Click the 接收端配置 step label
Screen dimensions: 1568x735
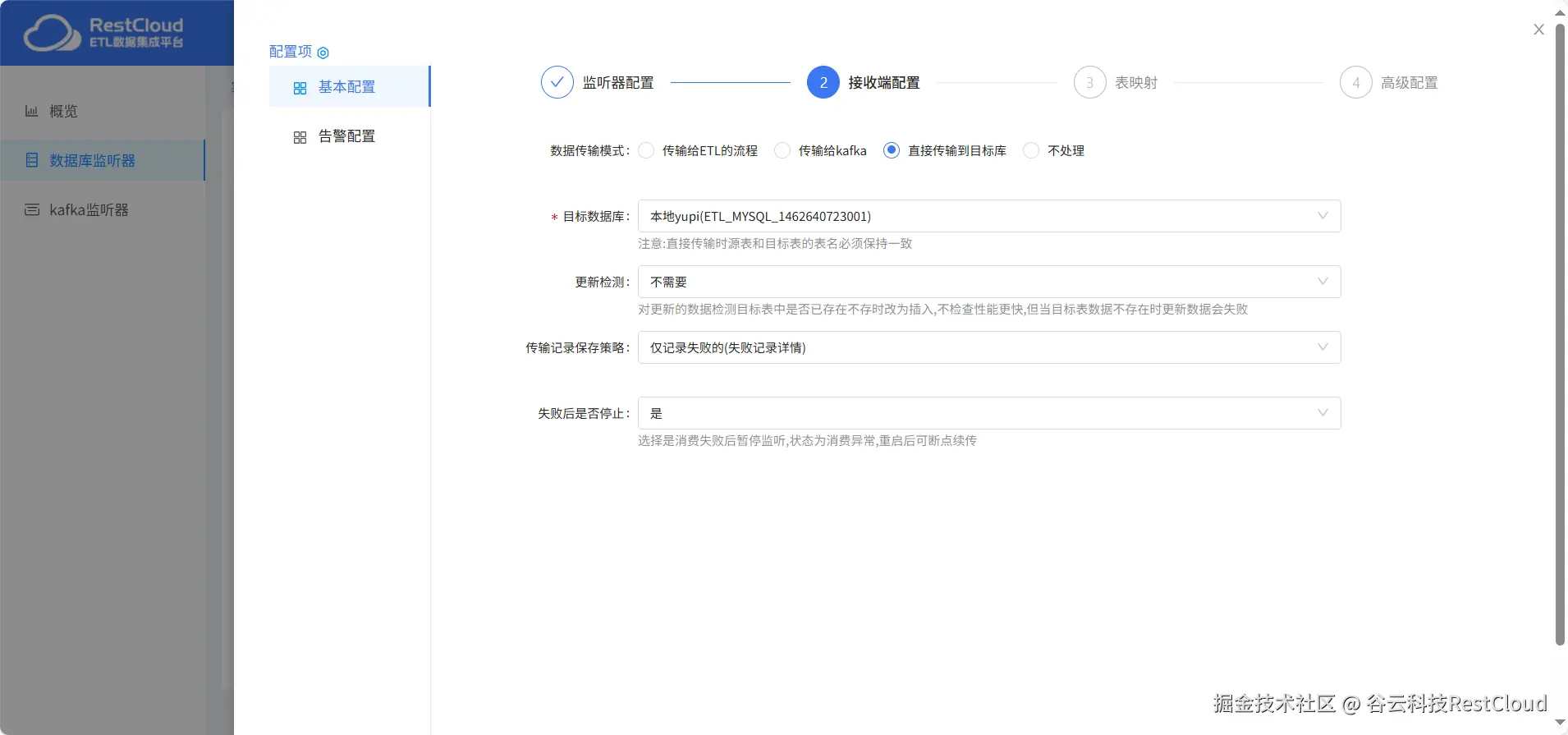point(884,83)
